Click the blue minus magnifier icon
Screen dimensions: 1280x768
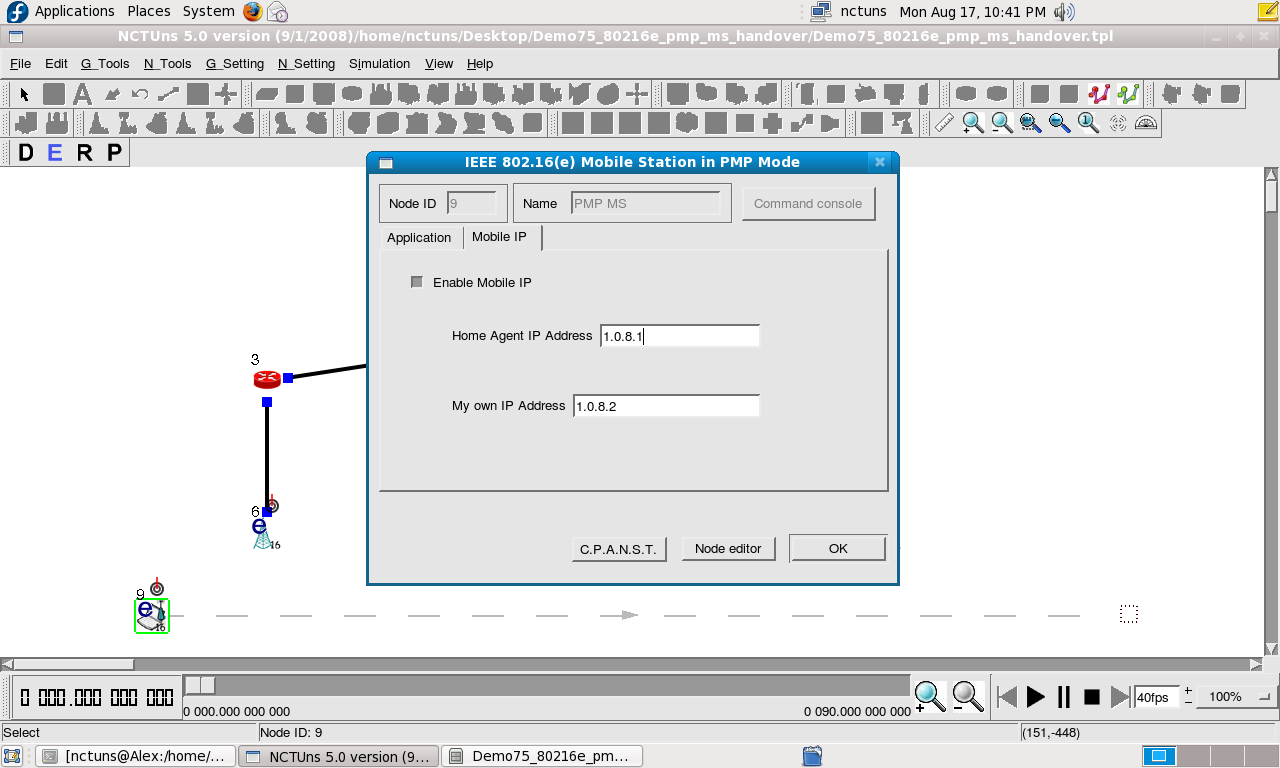pos(1060,123)
